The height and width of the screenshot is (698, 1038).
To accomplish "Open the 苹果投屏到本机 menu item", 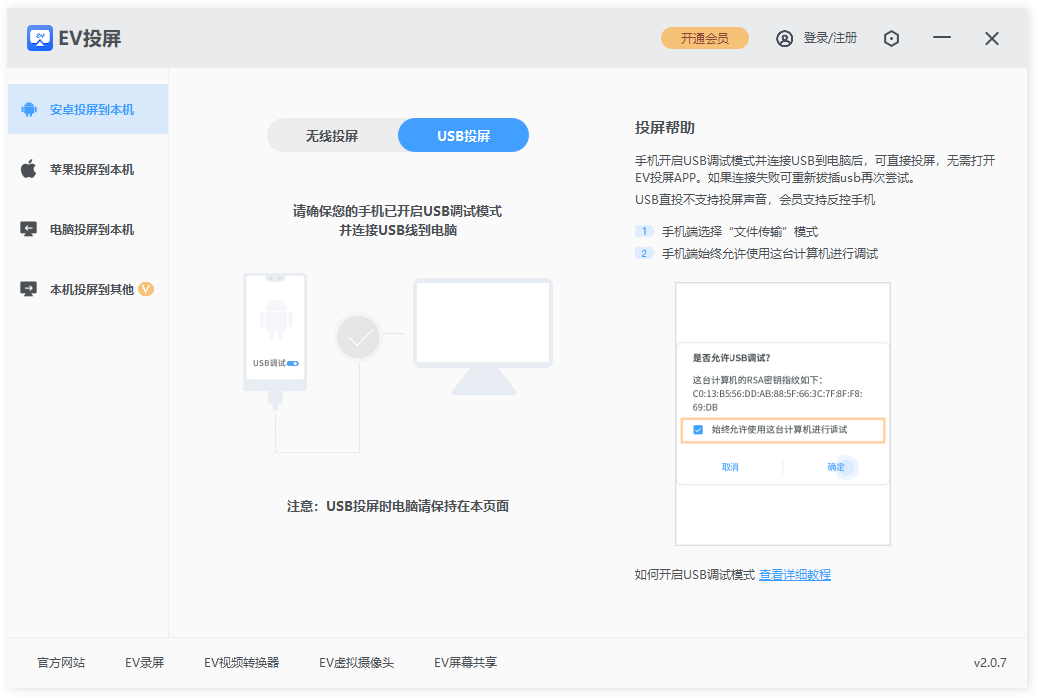I will click(x=92, y=169).
